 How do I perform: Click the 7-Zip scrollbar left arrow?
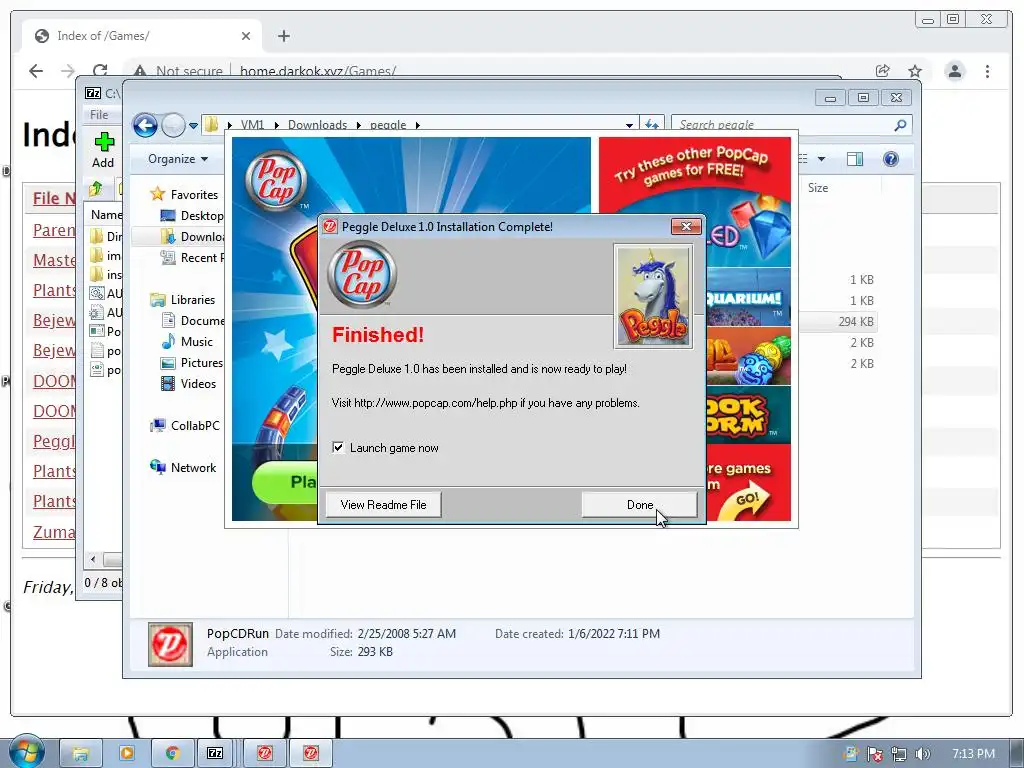click(x=93, y=560)
